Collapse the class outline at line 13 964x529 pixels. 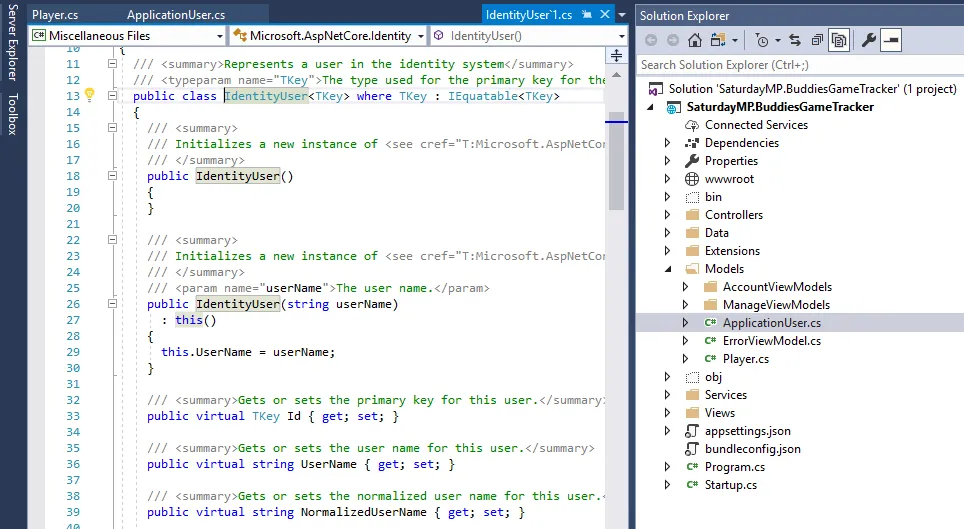click(113, 95)
